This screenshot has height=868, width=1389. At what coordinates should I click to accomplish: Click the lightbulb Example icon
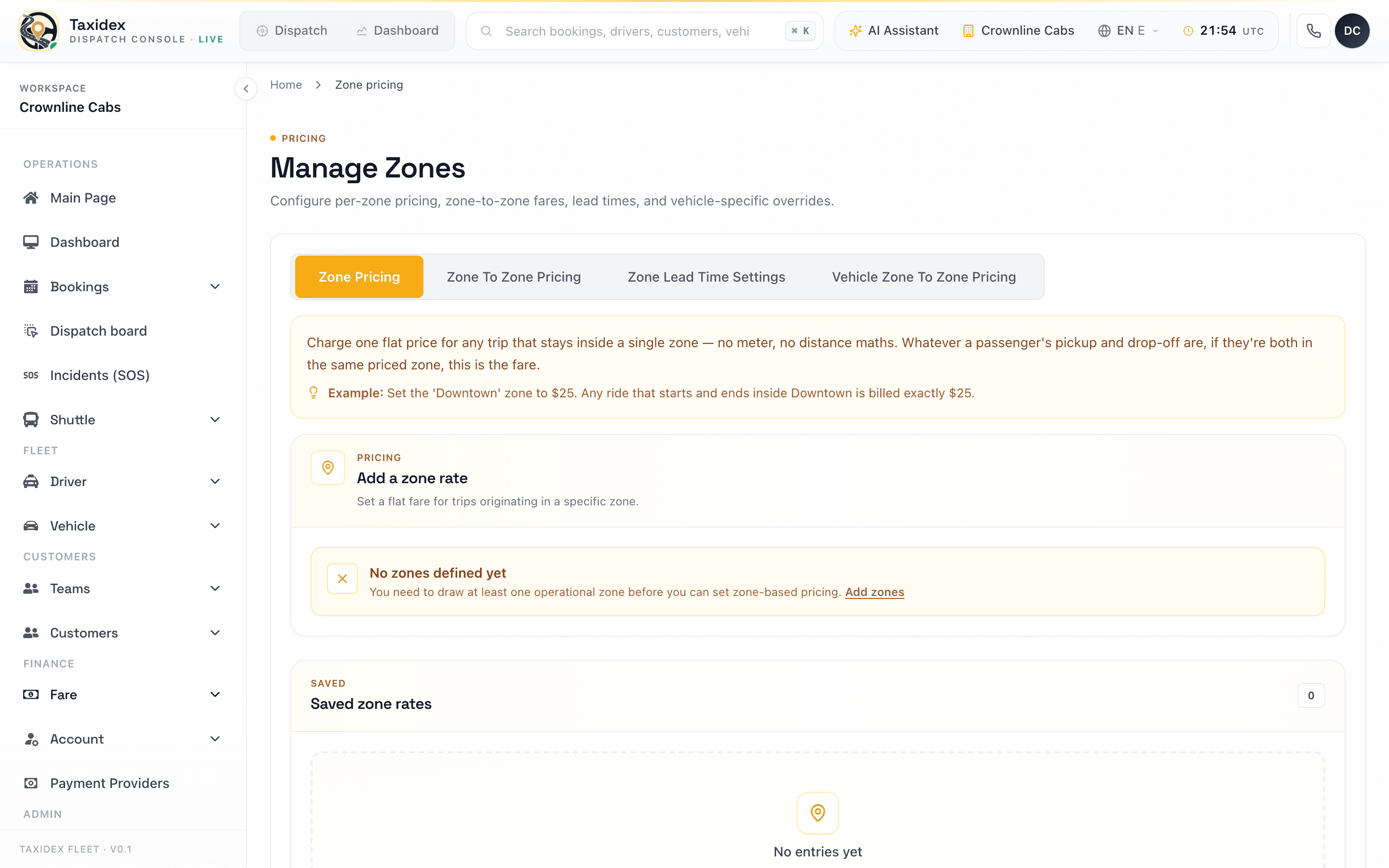(x=313, y=393)
